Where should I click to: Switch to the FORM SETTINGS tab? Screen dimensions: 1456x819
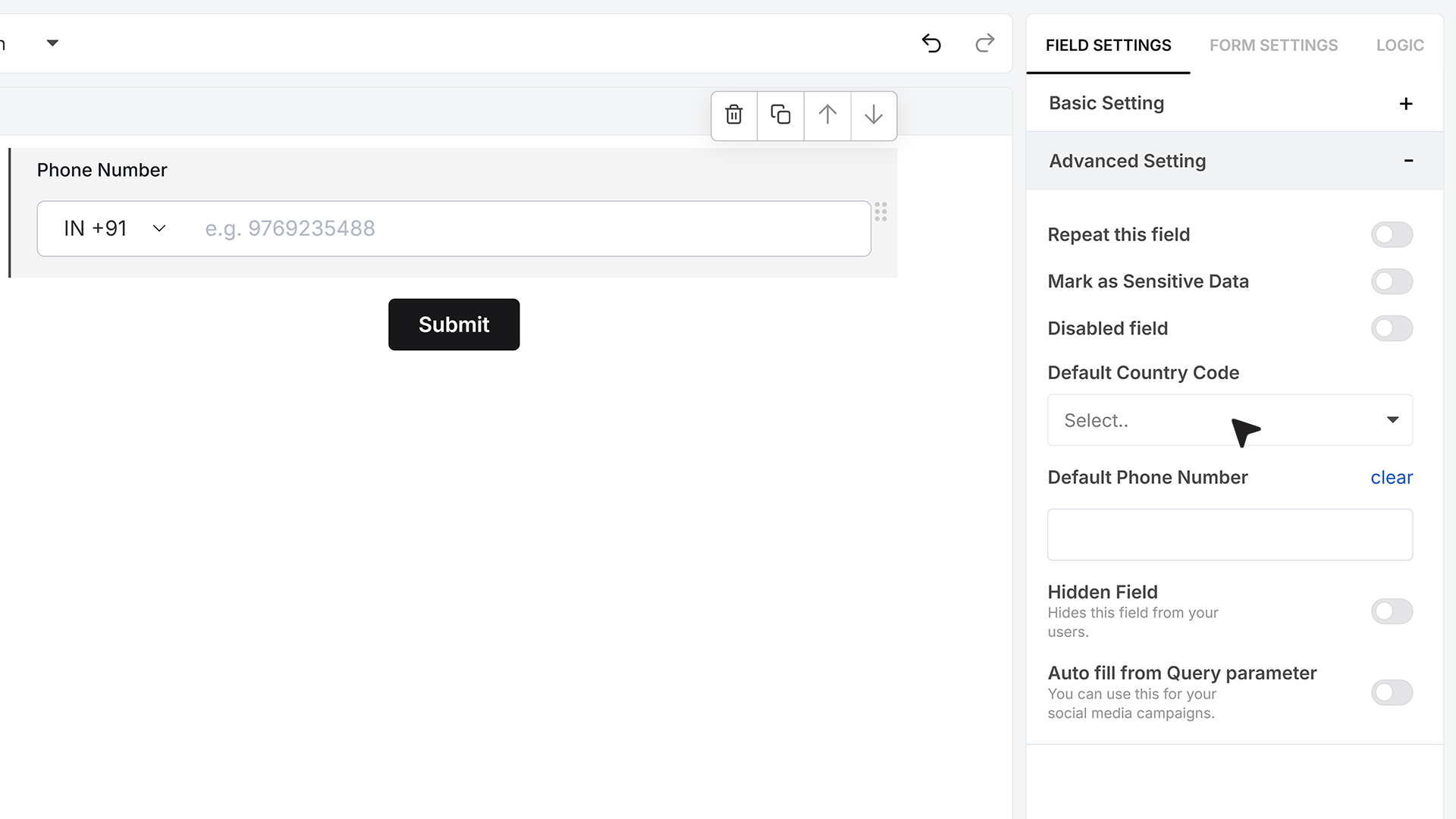coord(1273,45)
